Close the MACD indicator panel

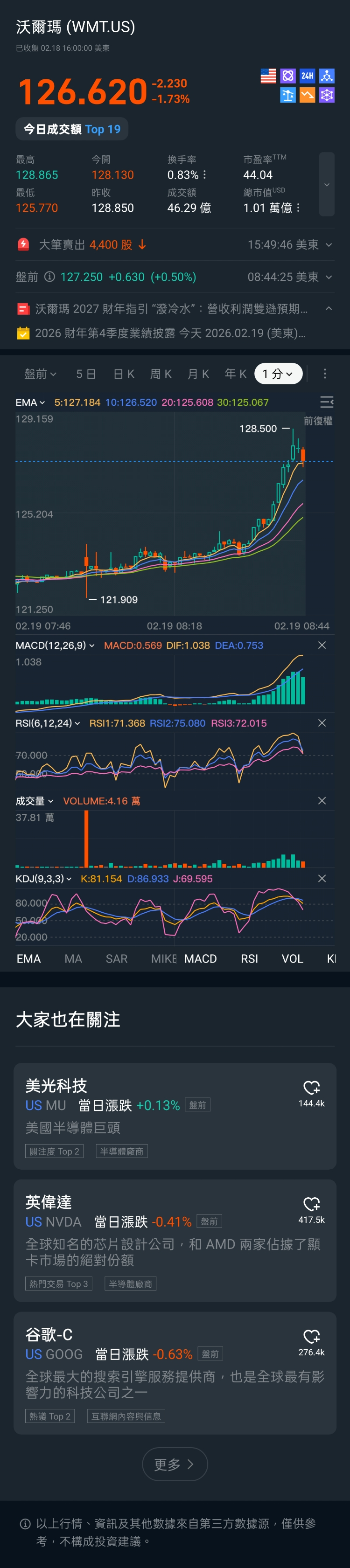coord(322,645)
